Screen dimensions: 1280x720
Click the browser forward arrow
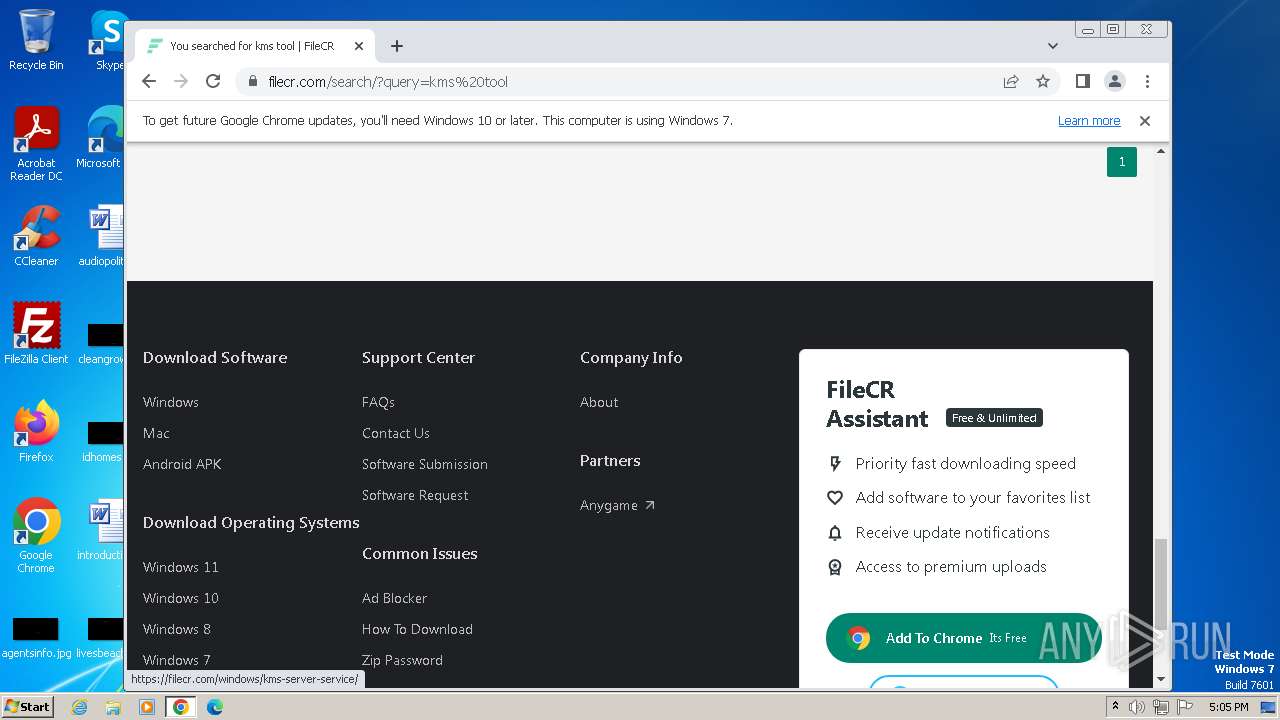pos(181,81)
